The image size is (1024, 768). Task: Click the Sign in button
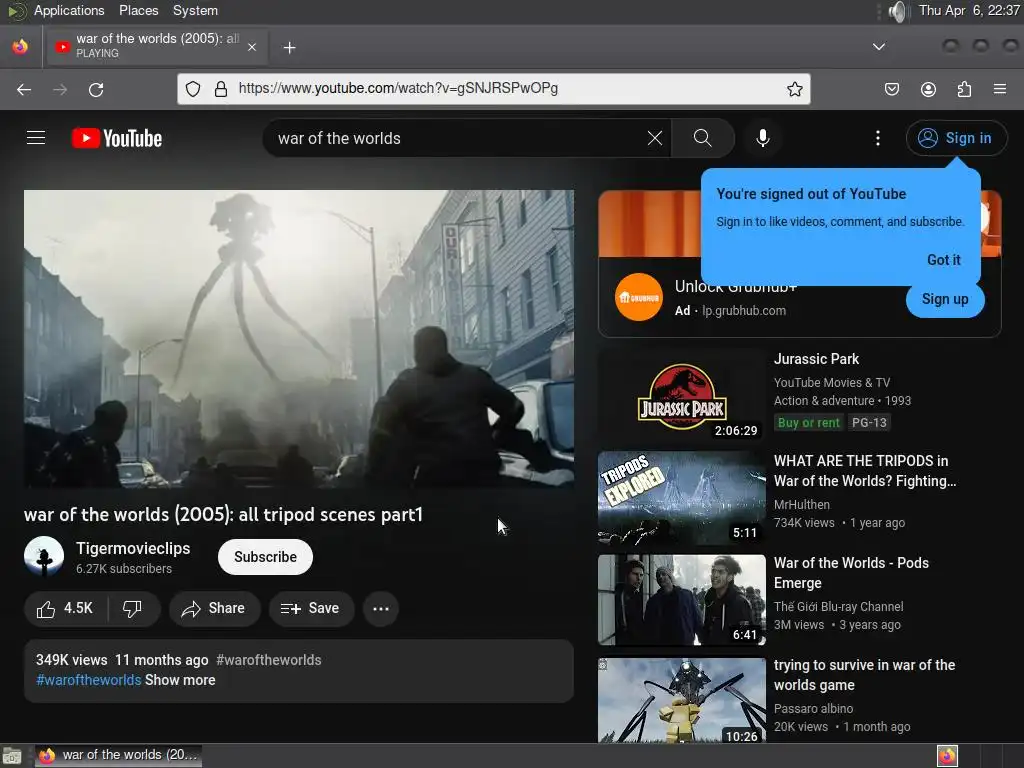955,138
